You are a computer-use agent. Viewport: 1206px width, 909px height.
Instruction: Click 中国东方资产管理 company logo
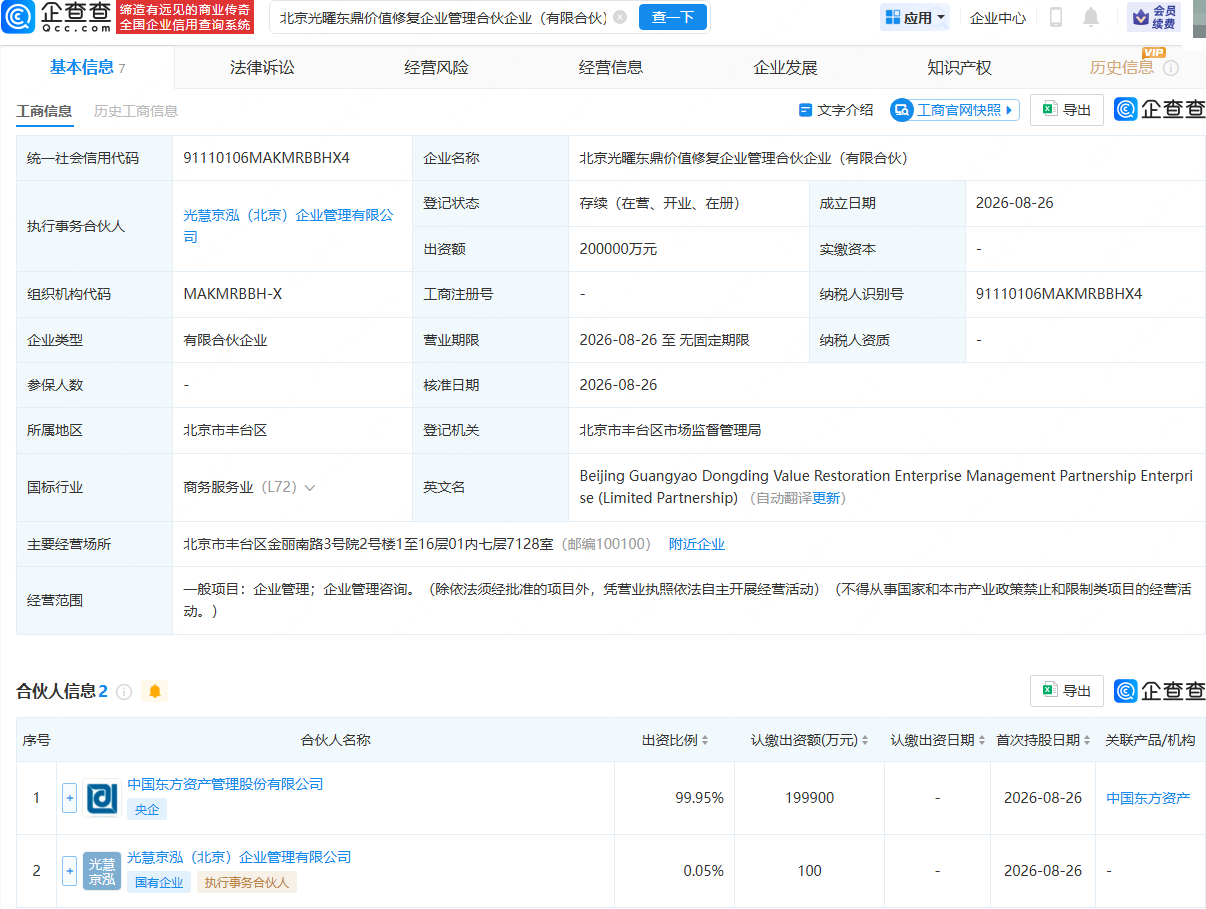pos(102,798)
